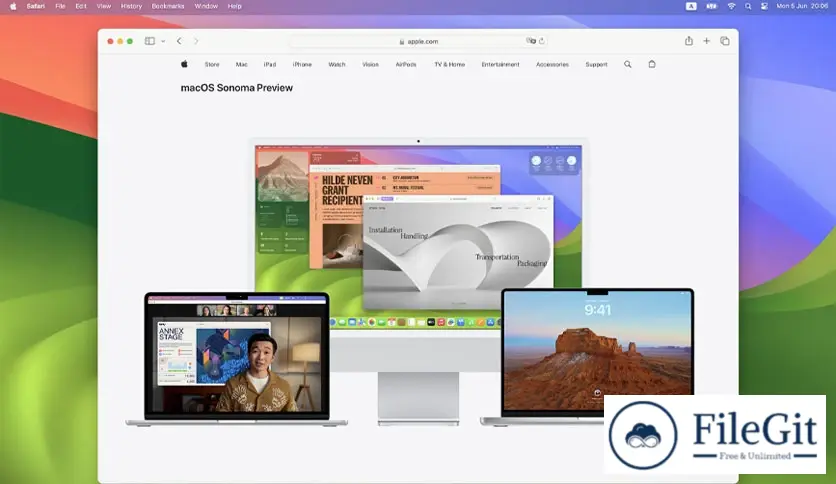
Task: Click the keyboard input source icon
Action: tap(691, 6)
